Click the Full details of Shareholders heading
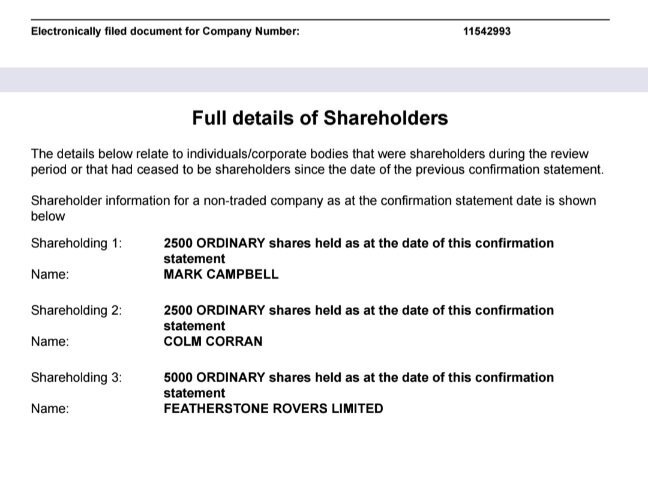This screenshot has width=648, height=494. pyautogui.click(x=320, y=118)
